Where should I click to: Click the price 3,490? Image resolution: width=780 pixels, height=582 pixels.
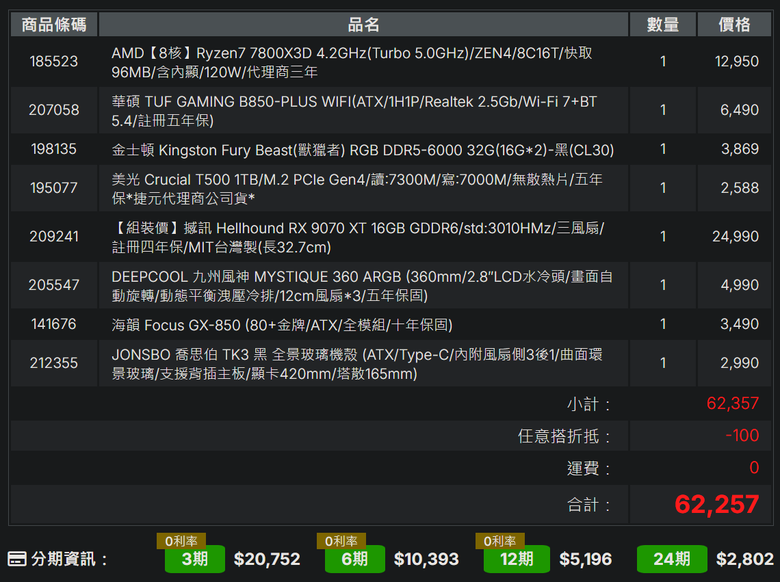point(740,324)
